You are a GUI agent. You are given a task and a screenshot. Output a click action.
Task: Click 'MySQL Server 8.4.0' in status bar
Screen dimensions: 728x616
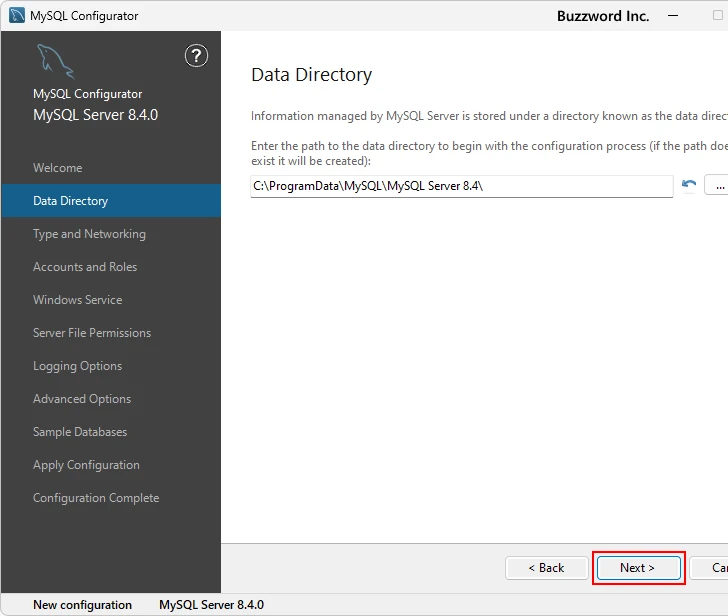pyautogui.click(x=211, y=605)
